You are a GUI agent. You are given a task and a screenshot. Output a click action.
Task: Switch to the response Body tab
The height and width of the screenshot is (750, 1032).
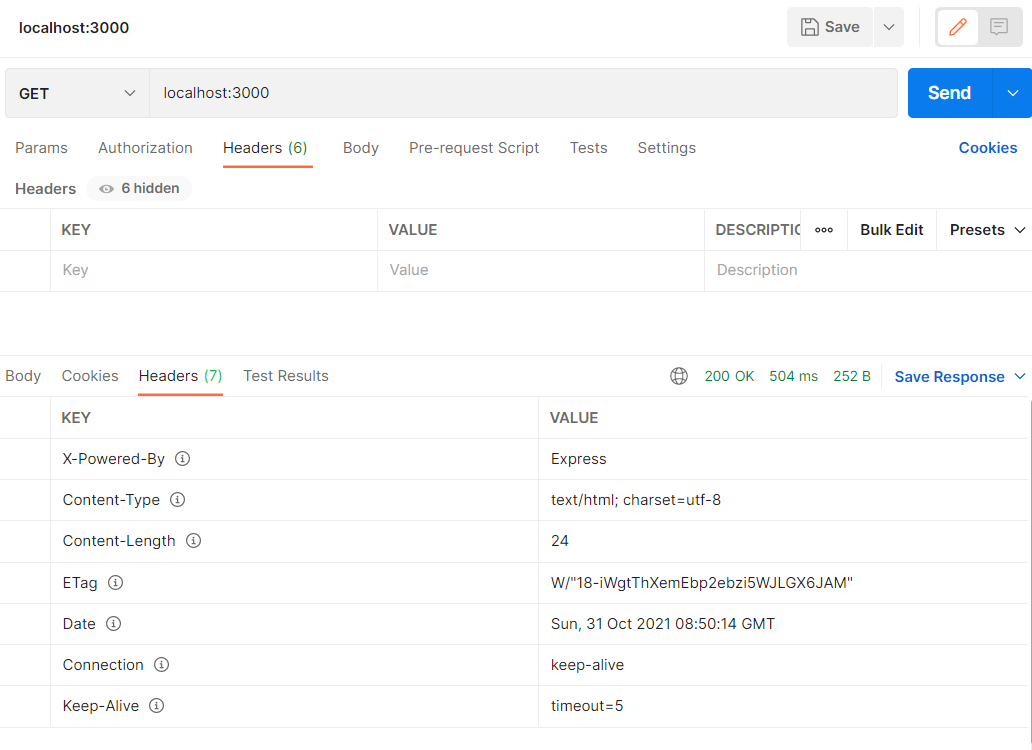[23, 376]
